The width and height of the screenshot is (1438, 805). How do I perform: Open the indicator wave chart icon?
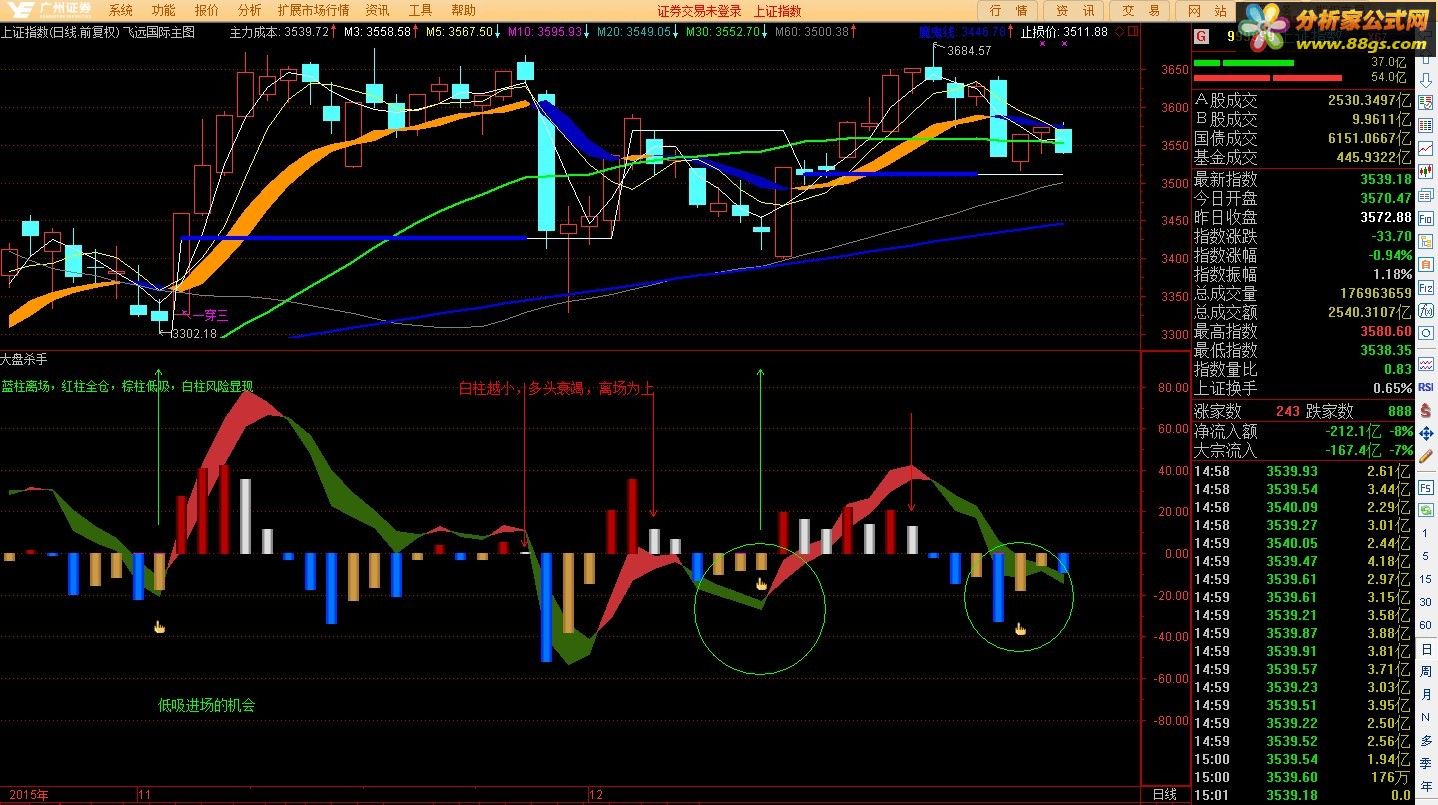point(1426,362)
